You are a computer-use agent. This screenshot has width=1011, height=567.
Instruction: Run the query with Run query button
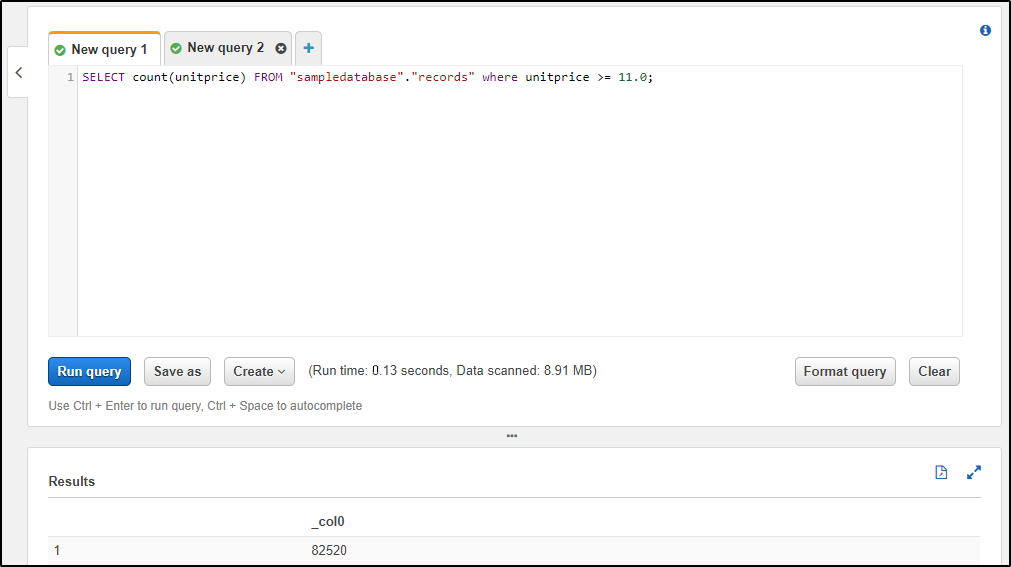(x=89, y=371)
